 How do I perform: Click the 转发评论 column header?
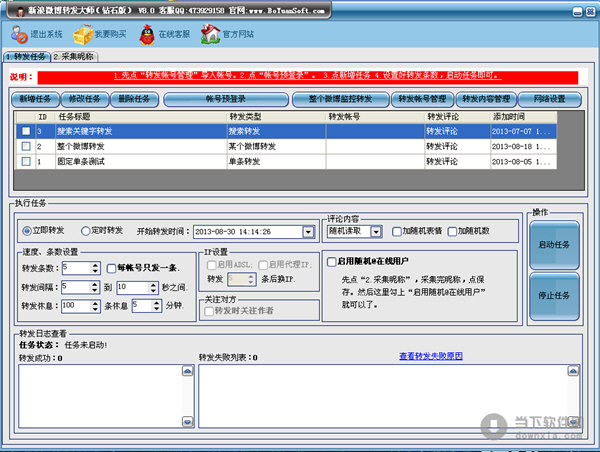(x=458, y=117)
